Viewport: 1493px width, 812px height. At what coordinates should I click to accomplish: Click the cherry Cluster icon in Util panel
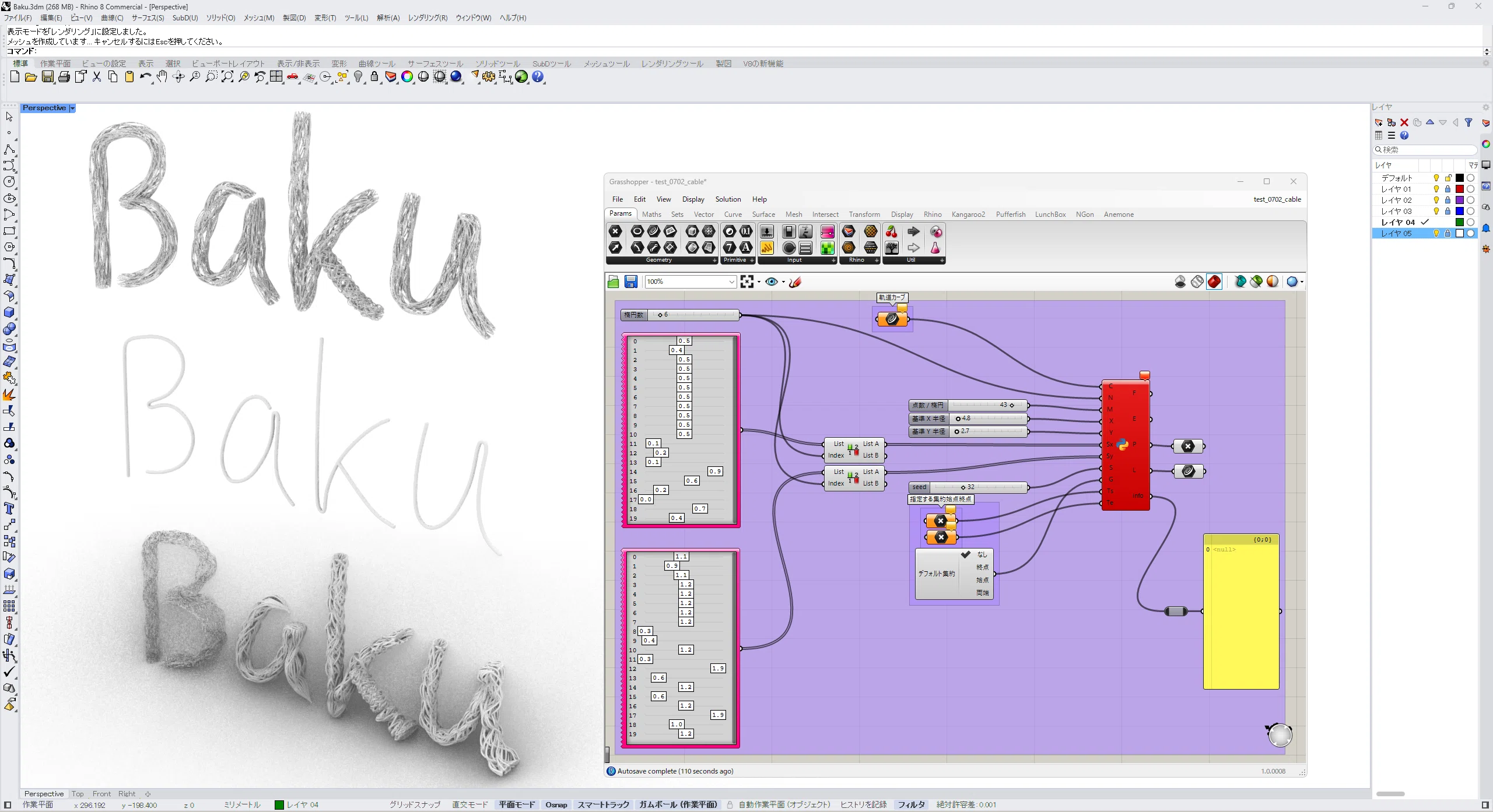click(892, 231)
